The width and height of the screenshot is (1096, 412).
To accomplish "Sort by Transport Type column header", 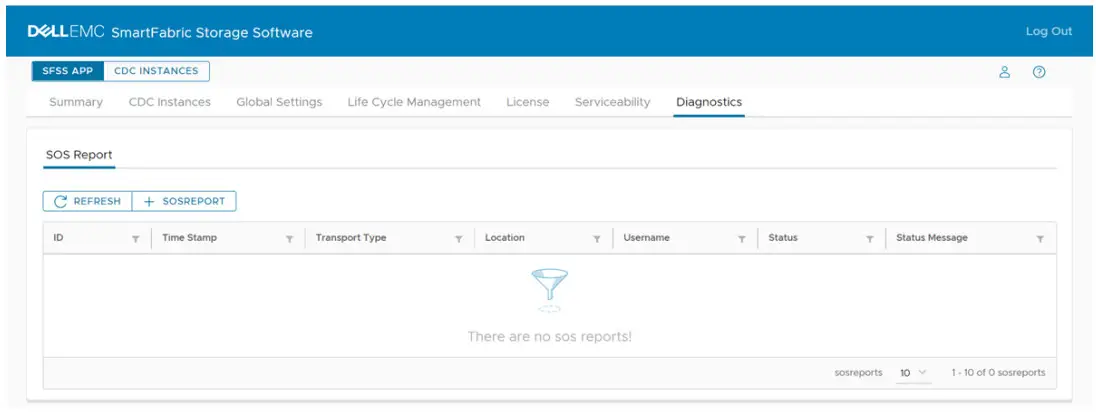I will [x=351, y=238].
